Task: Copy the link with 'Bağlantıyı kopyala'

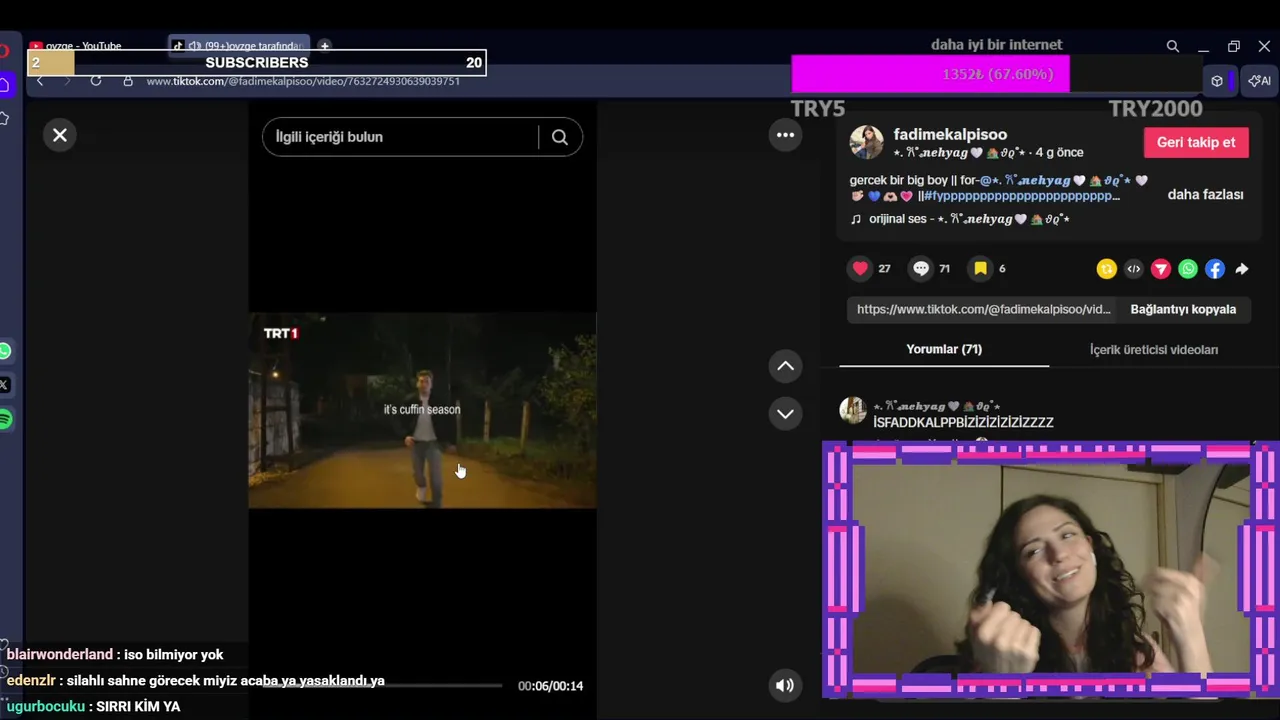Action: pos(1183,309)
